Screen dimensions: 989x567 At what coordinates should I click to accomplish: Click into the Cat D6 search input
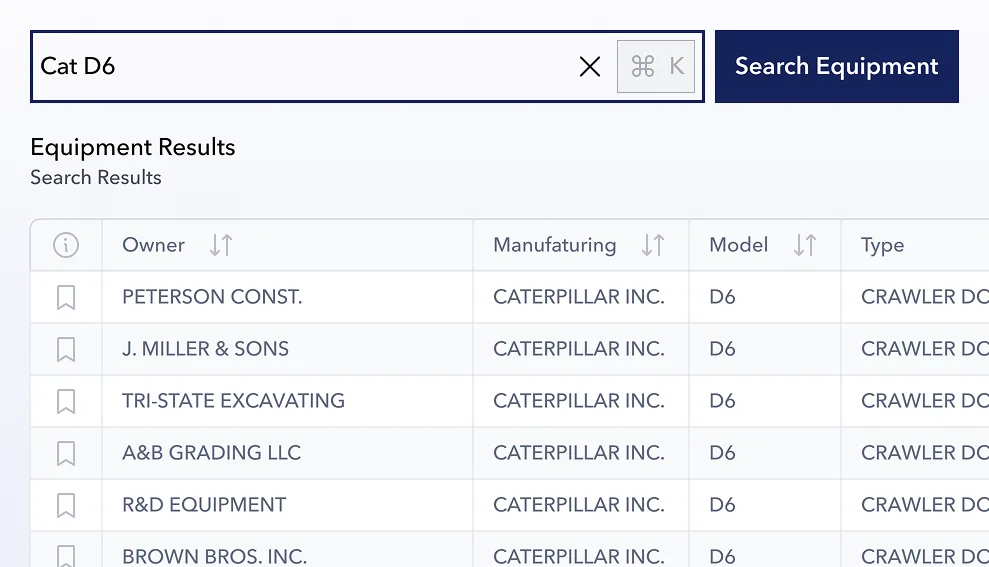[x=300, y=67]
